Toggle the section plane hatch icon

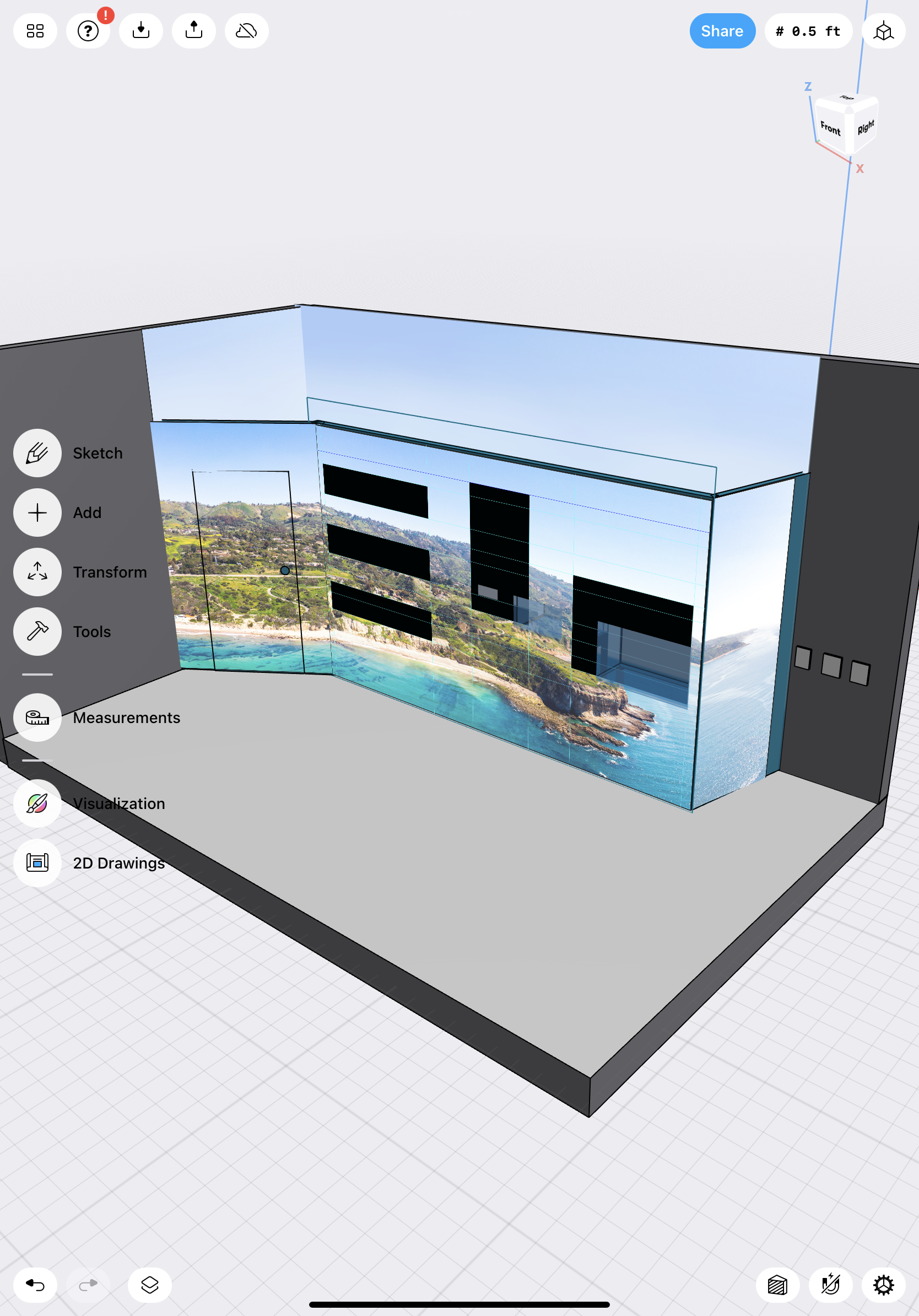point(777,1285)
